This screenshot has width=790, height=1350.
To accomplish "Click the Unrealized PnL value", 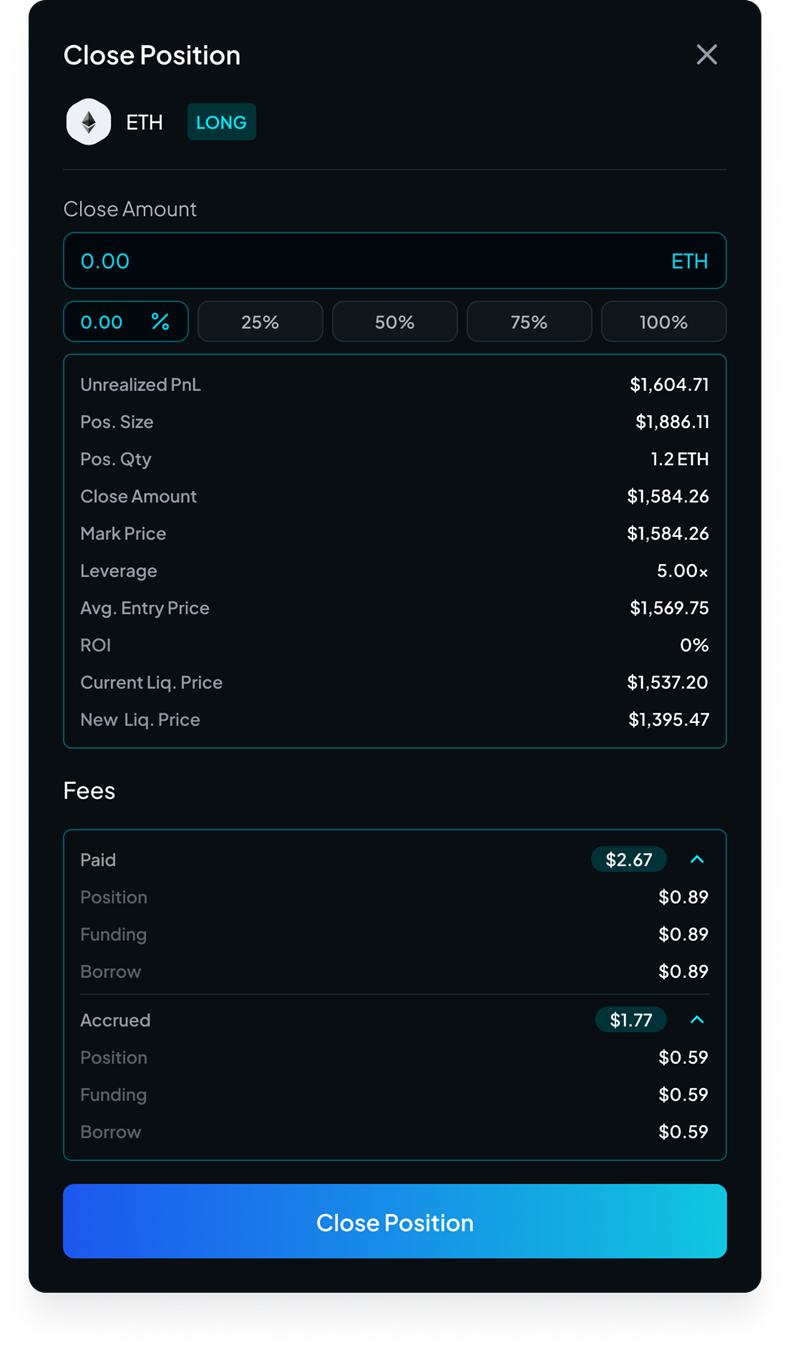I will (669, 385).
